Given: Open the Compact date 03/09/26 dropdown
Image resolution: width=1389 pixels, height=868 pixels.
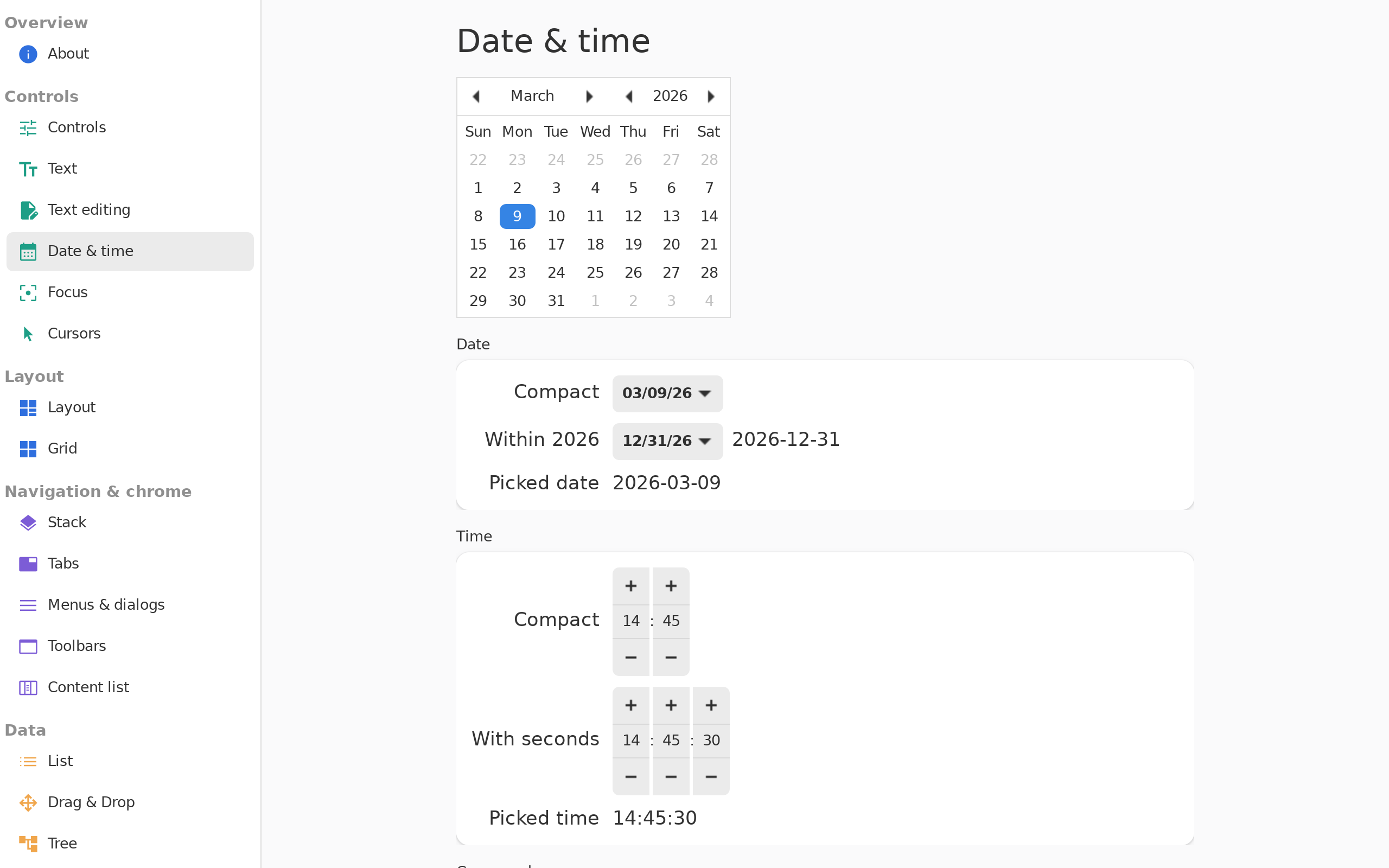Looking at the screenshot, I should point(667,393).
